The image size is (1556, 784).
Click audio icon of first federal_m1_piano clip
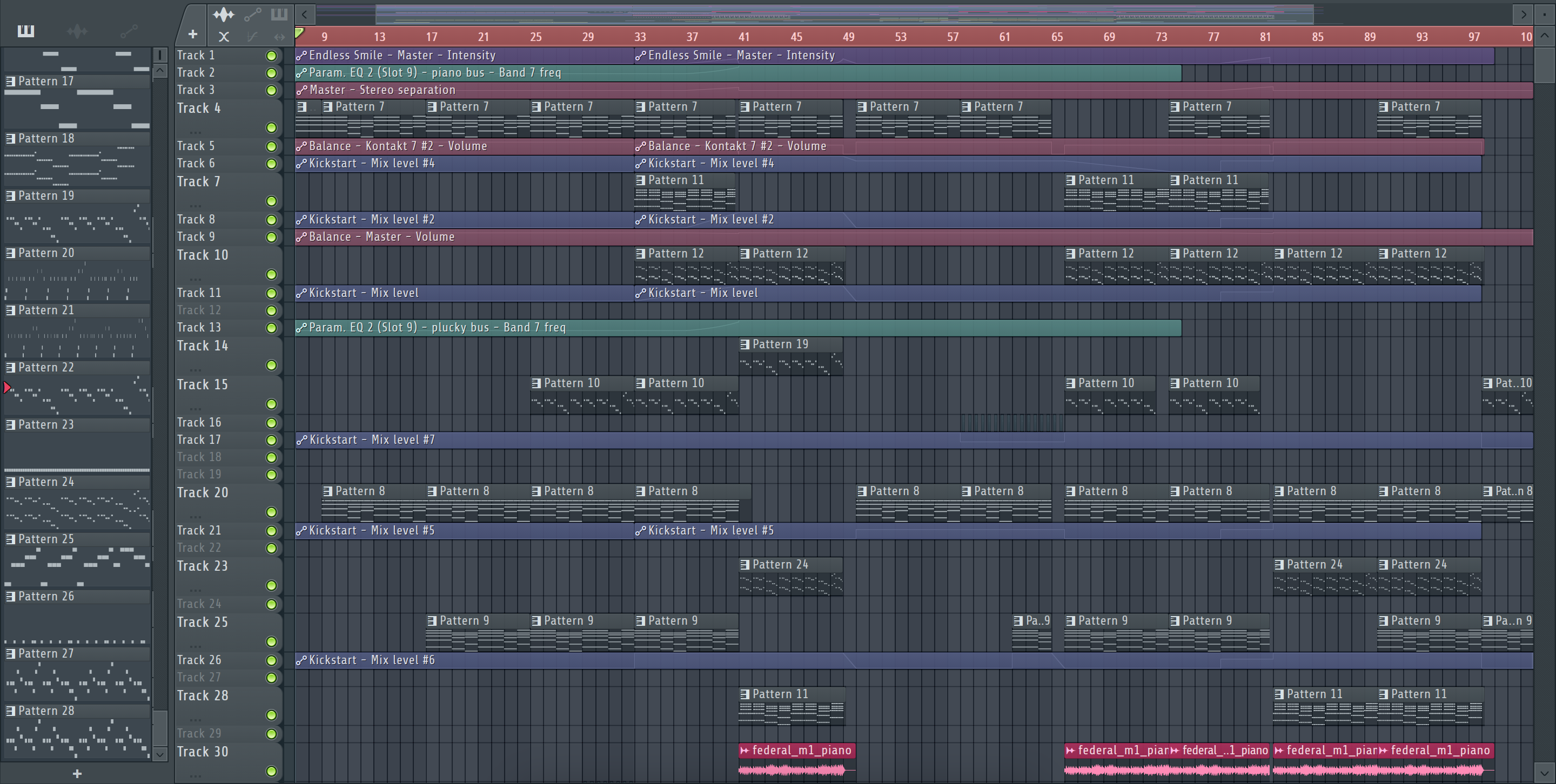[x=745, y=751]
